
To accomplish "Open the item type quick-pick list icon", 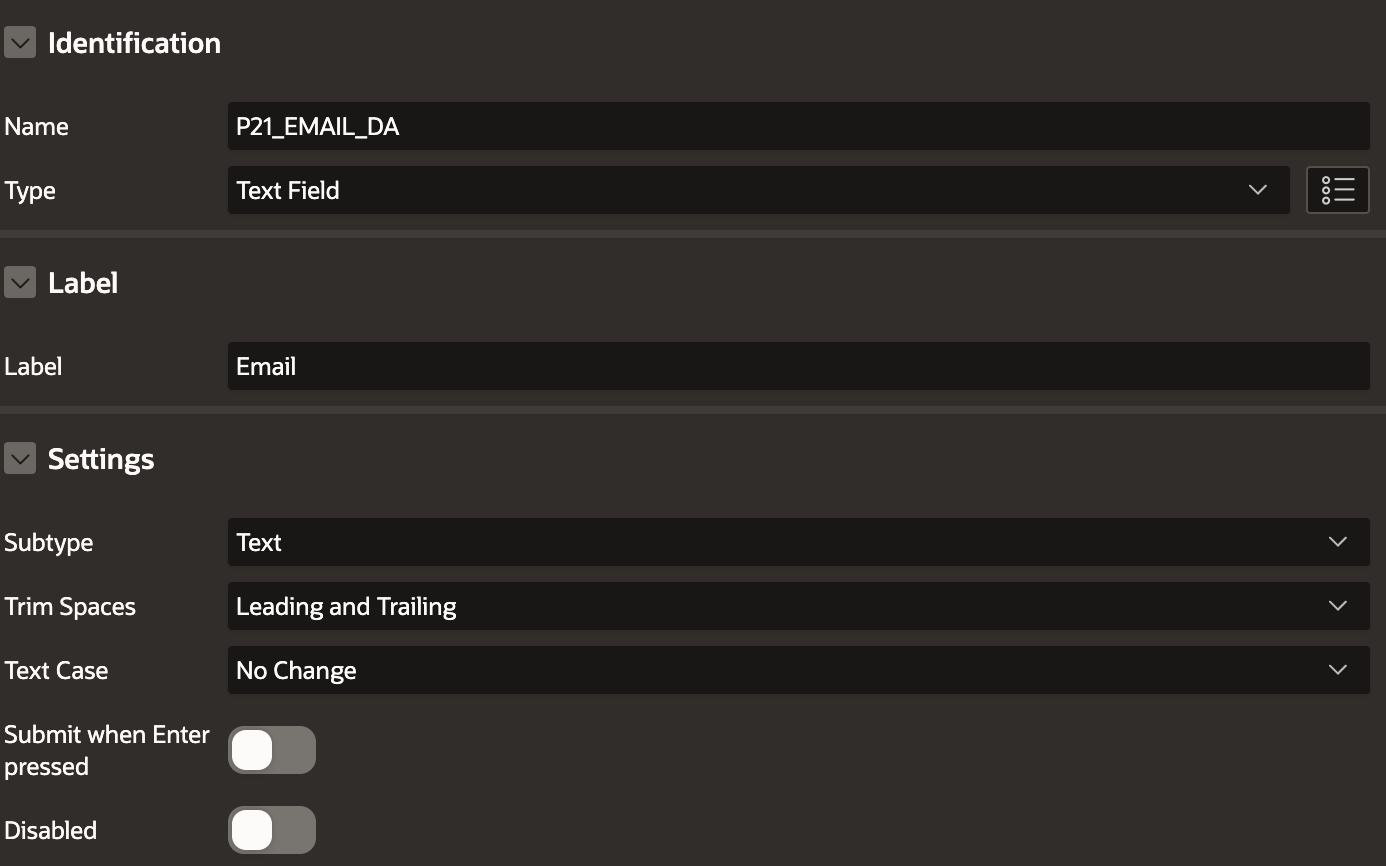I will [x=1337, y=190].
